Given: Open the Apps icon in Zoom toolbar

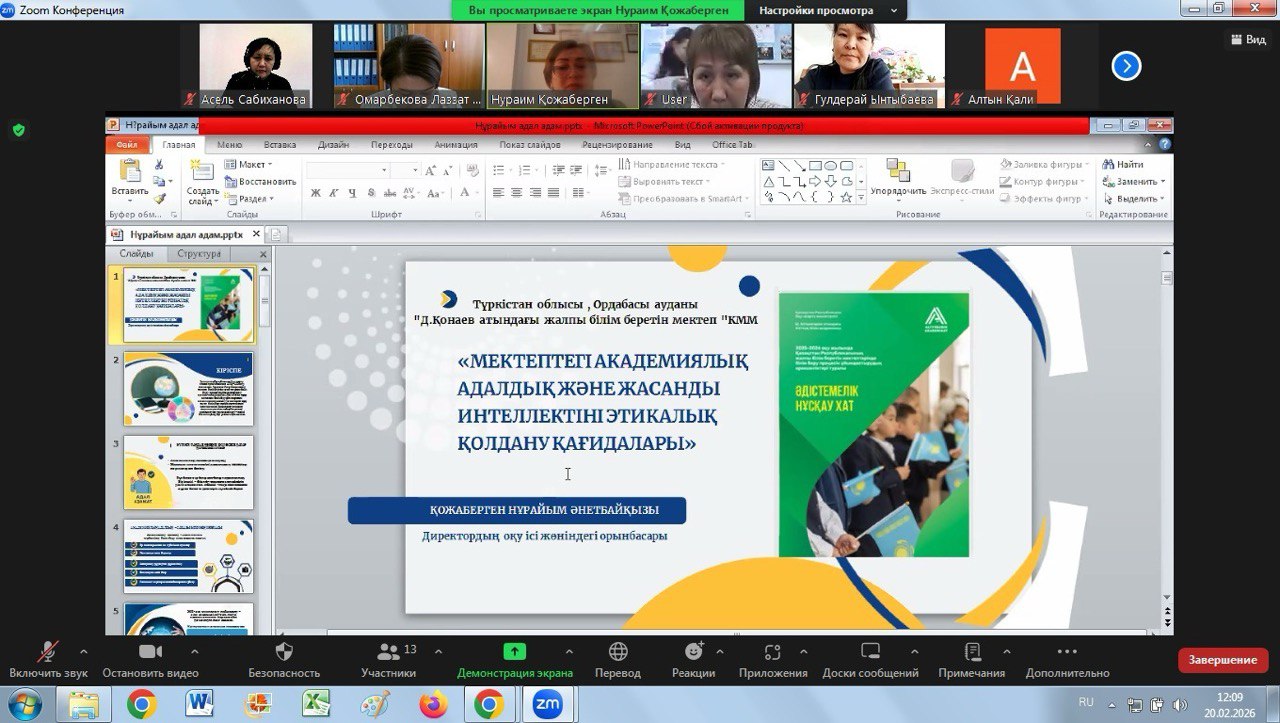Looking at the screenshot, I should point(772,653).
